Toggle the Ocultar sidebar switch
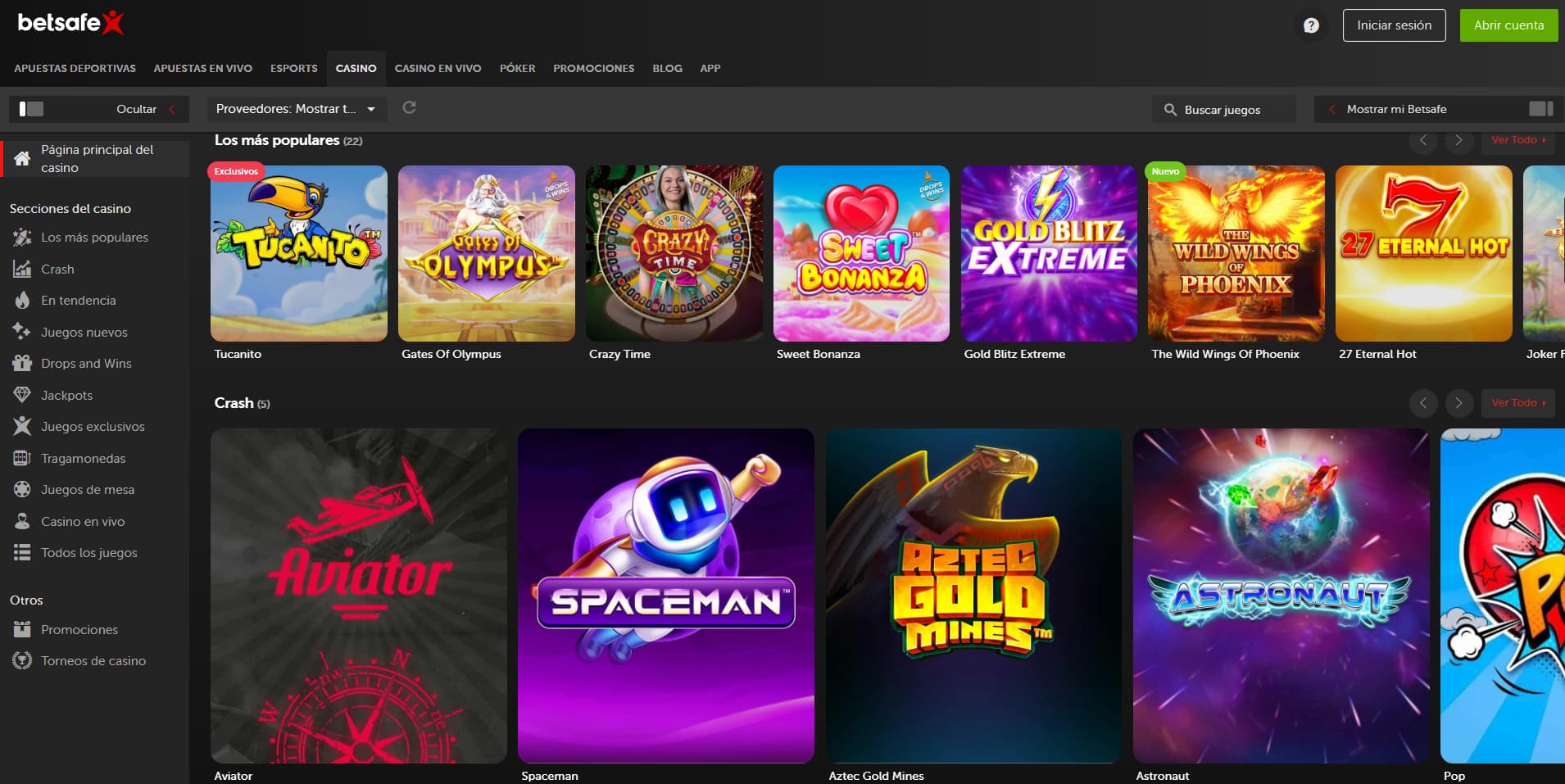The image size is (1565, 784). (31, 108)
